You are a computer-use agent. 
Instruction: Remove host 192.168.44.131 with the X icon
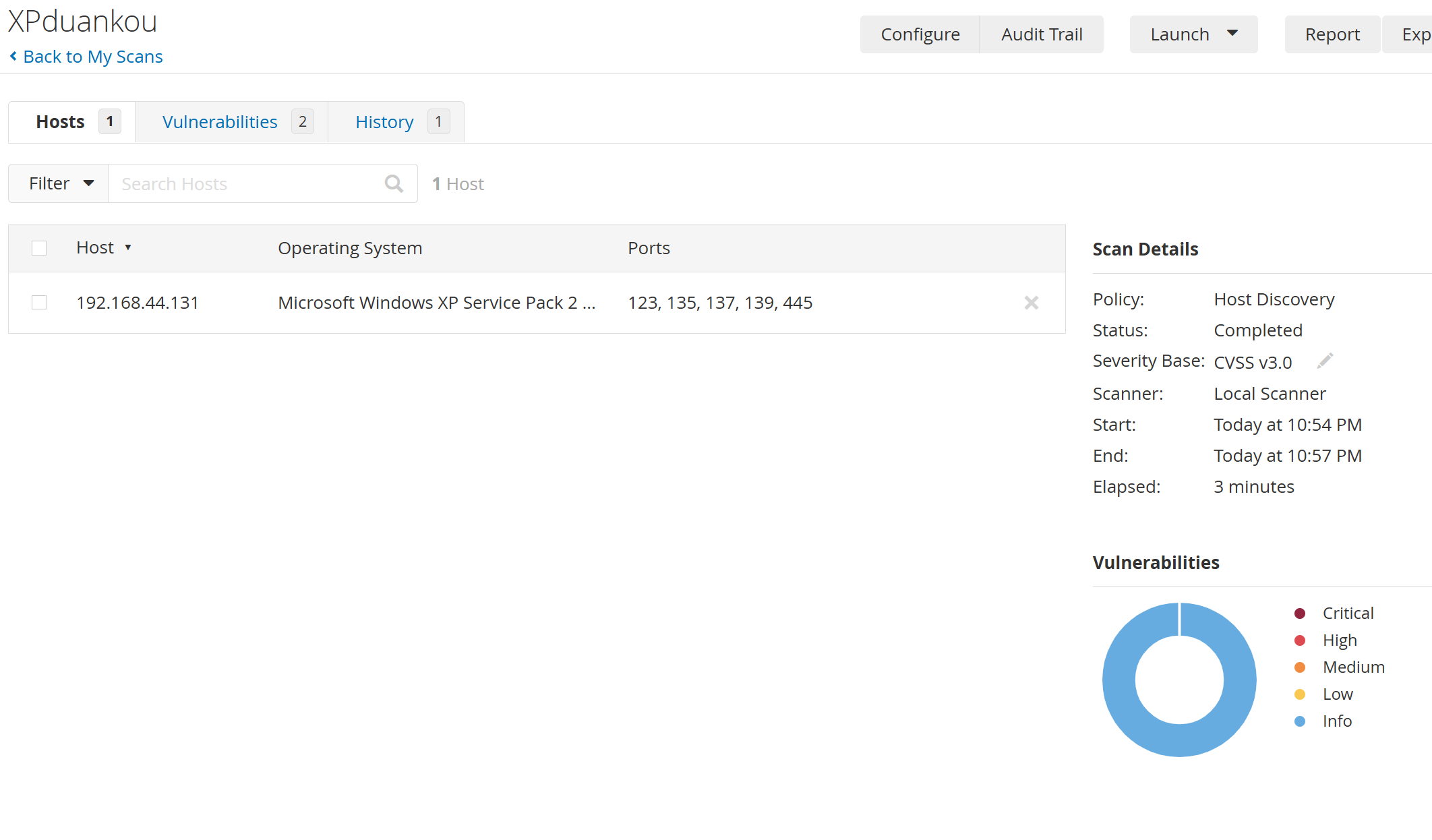pyautogui.click(x=1031, y=303)
